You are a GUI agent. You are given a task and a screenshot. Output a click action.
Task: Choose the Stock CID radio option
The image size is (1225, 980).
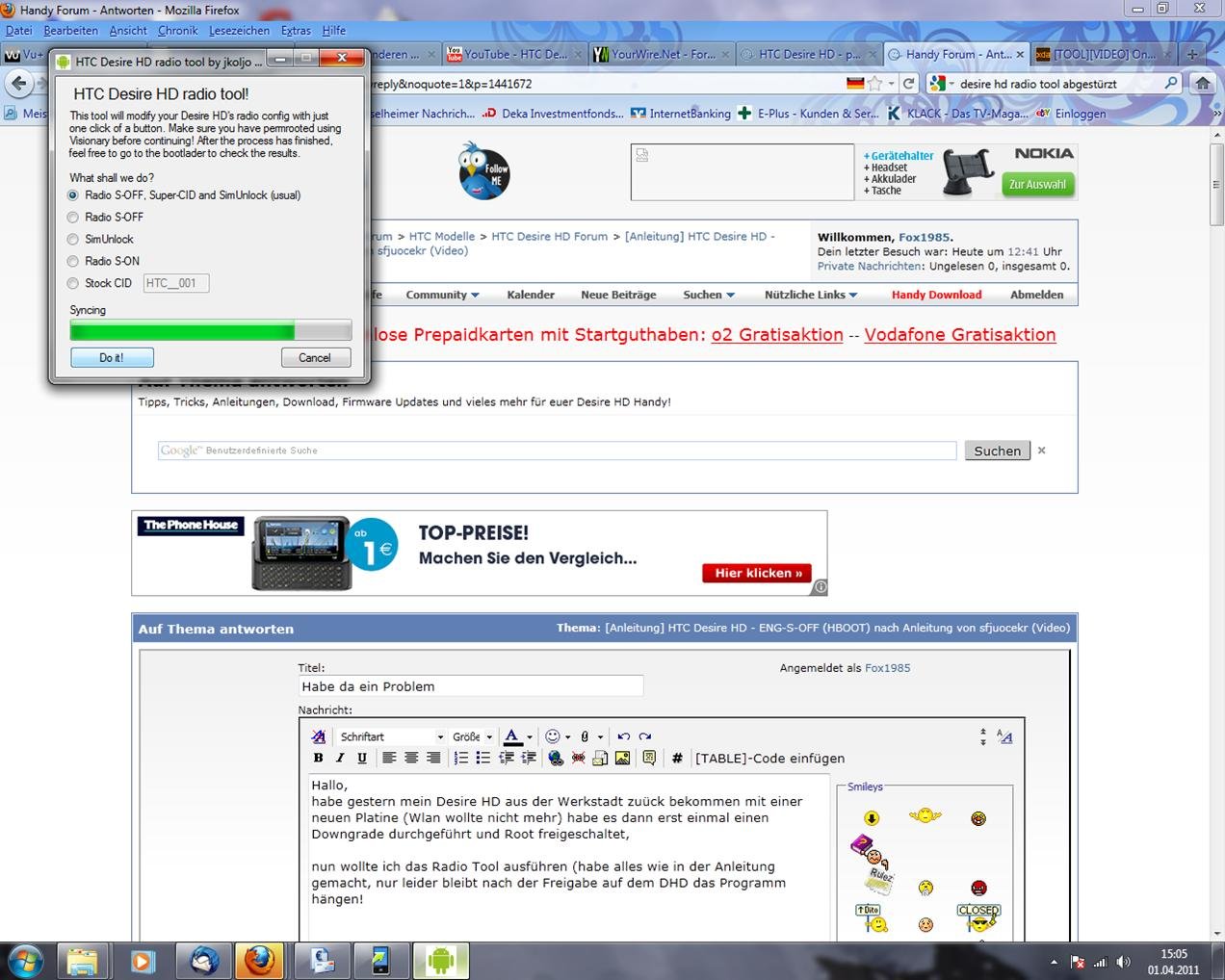[x=73, y=284]
